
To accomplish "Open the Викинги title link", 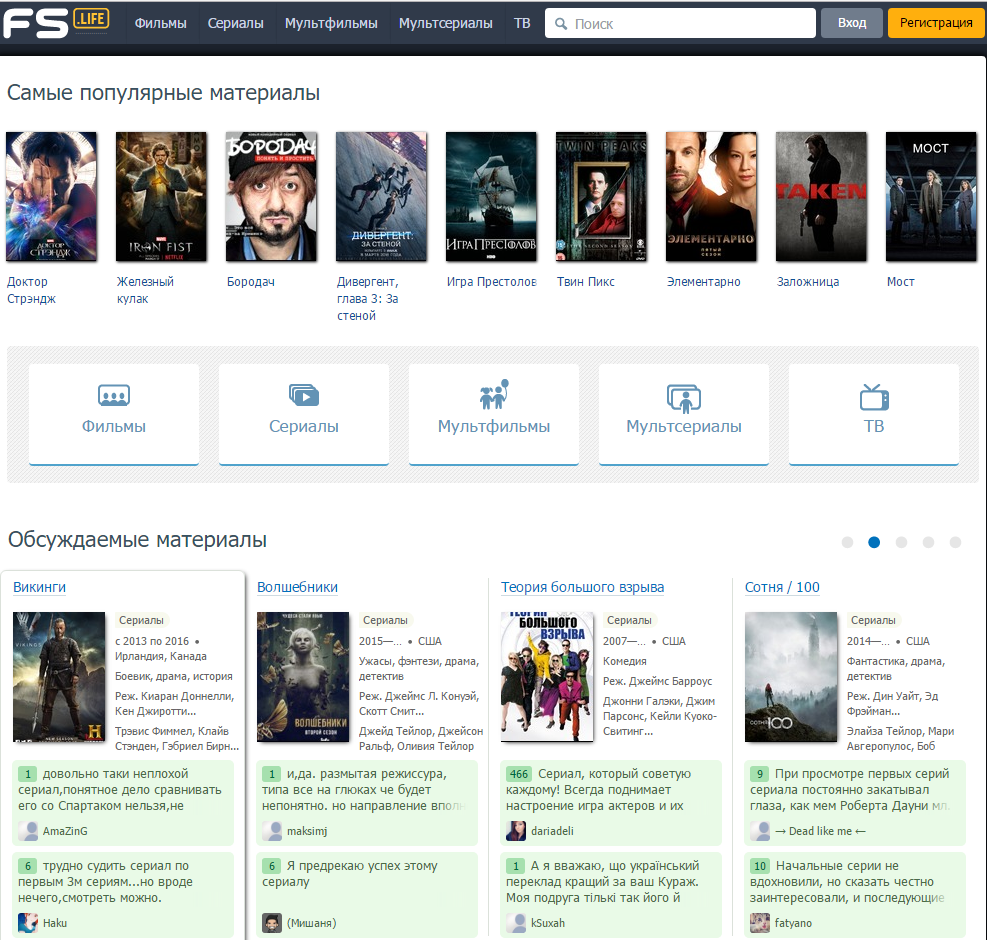I will 39,587.
